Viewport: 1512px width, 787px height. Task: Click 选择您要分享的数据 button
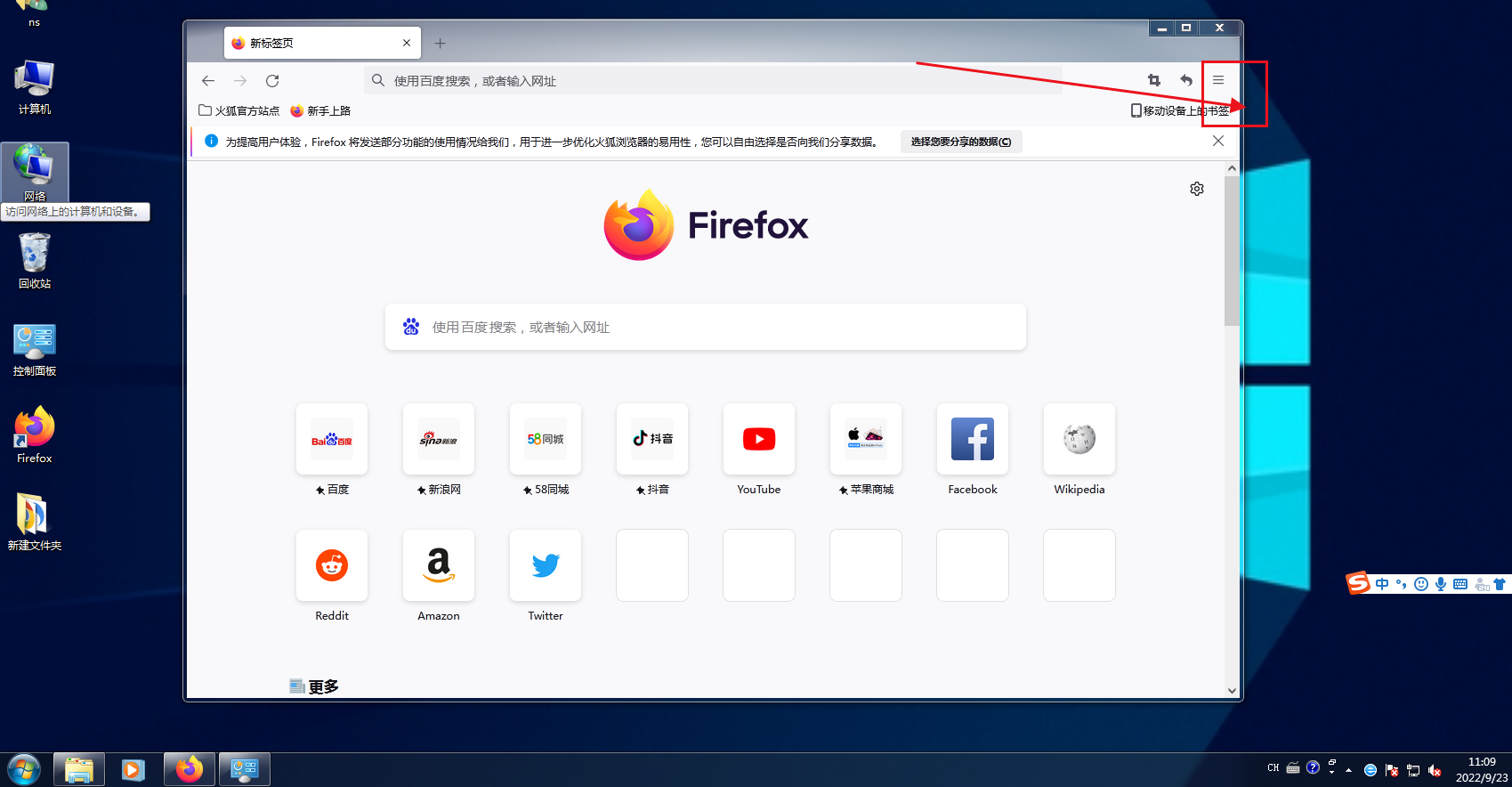(x=961, y=142)
